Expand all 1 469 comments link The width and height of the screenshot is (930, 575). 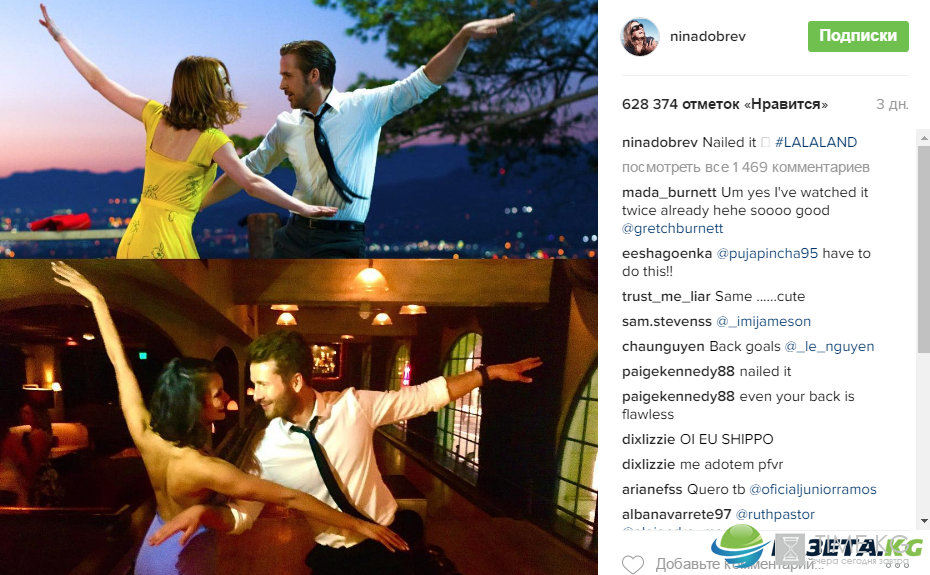tap(746, 167)
